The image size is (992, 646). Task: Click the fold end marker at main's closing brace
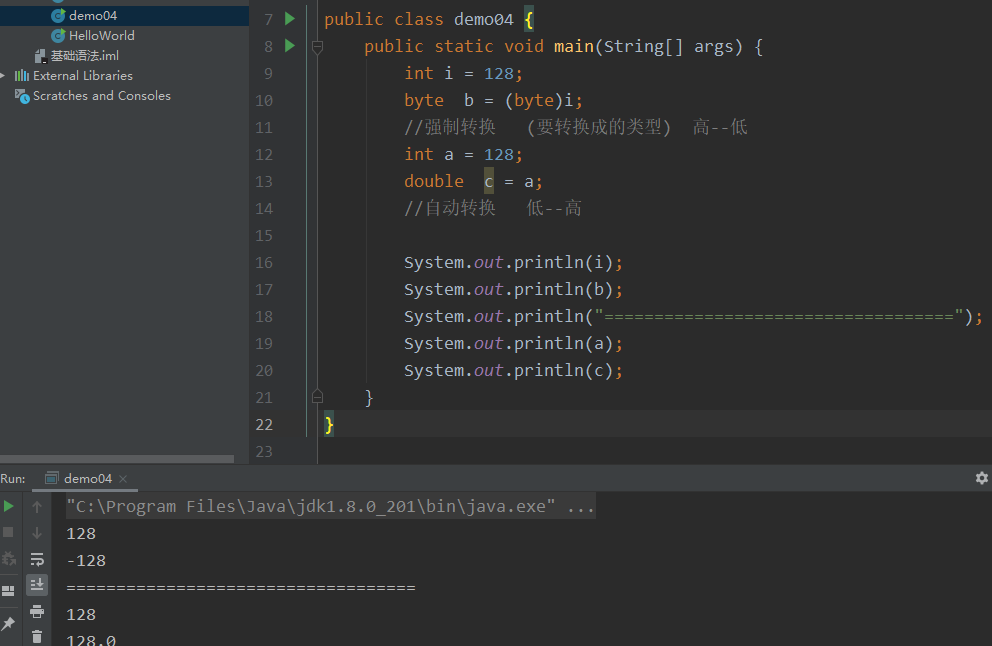[x=317, y=397]
